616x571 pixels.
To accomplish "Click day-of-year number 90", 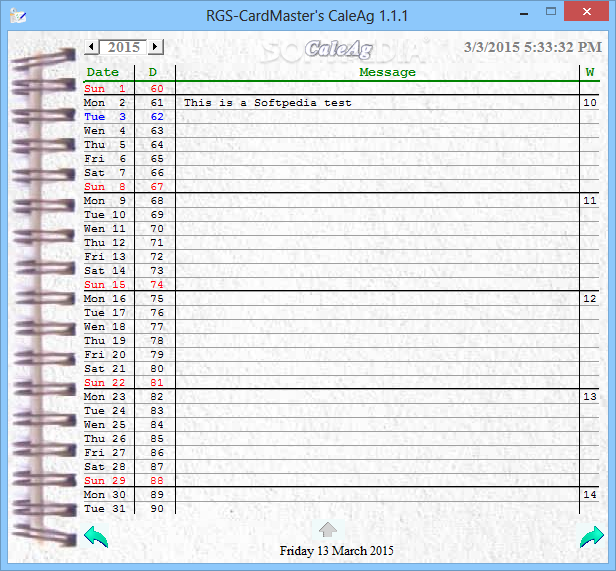I will pyautogui.click(x=157, y=509).
